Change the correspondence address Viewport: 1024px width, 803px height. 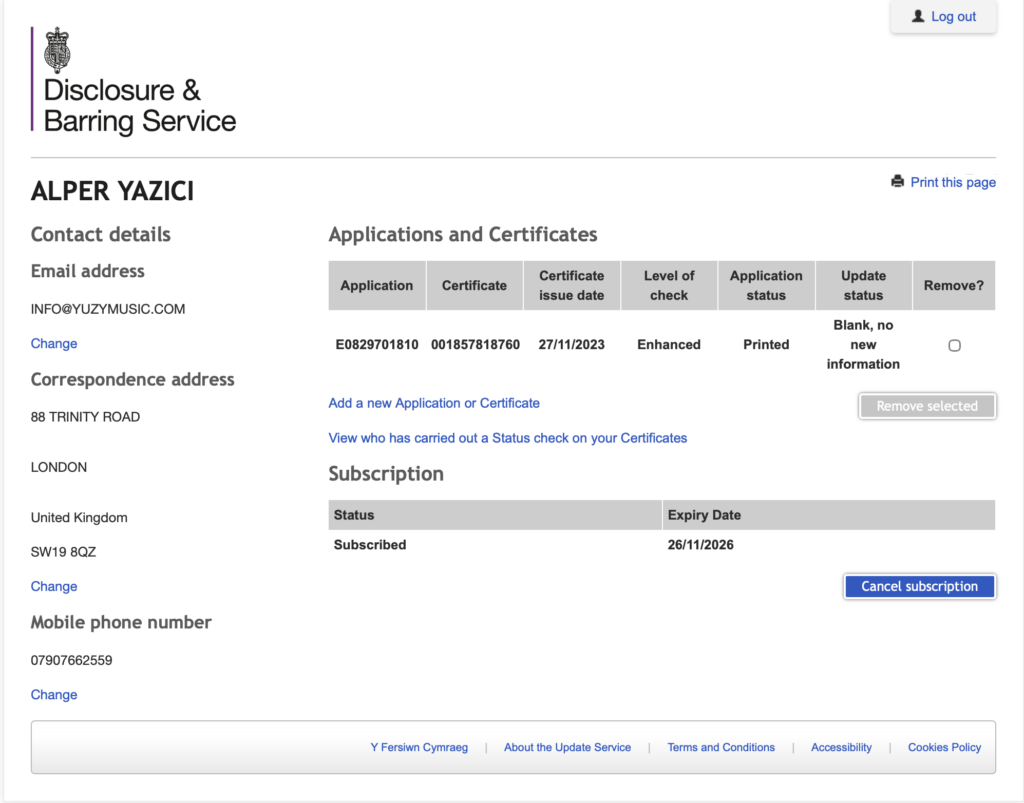(54, 586)
